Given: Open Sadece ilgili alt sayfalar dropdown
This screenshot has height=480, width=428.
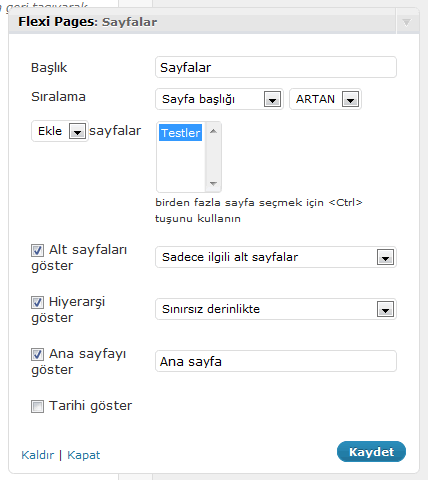Looking at the screenshot, I should (x=276, y=257).
